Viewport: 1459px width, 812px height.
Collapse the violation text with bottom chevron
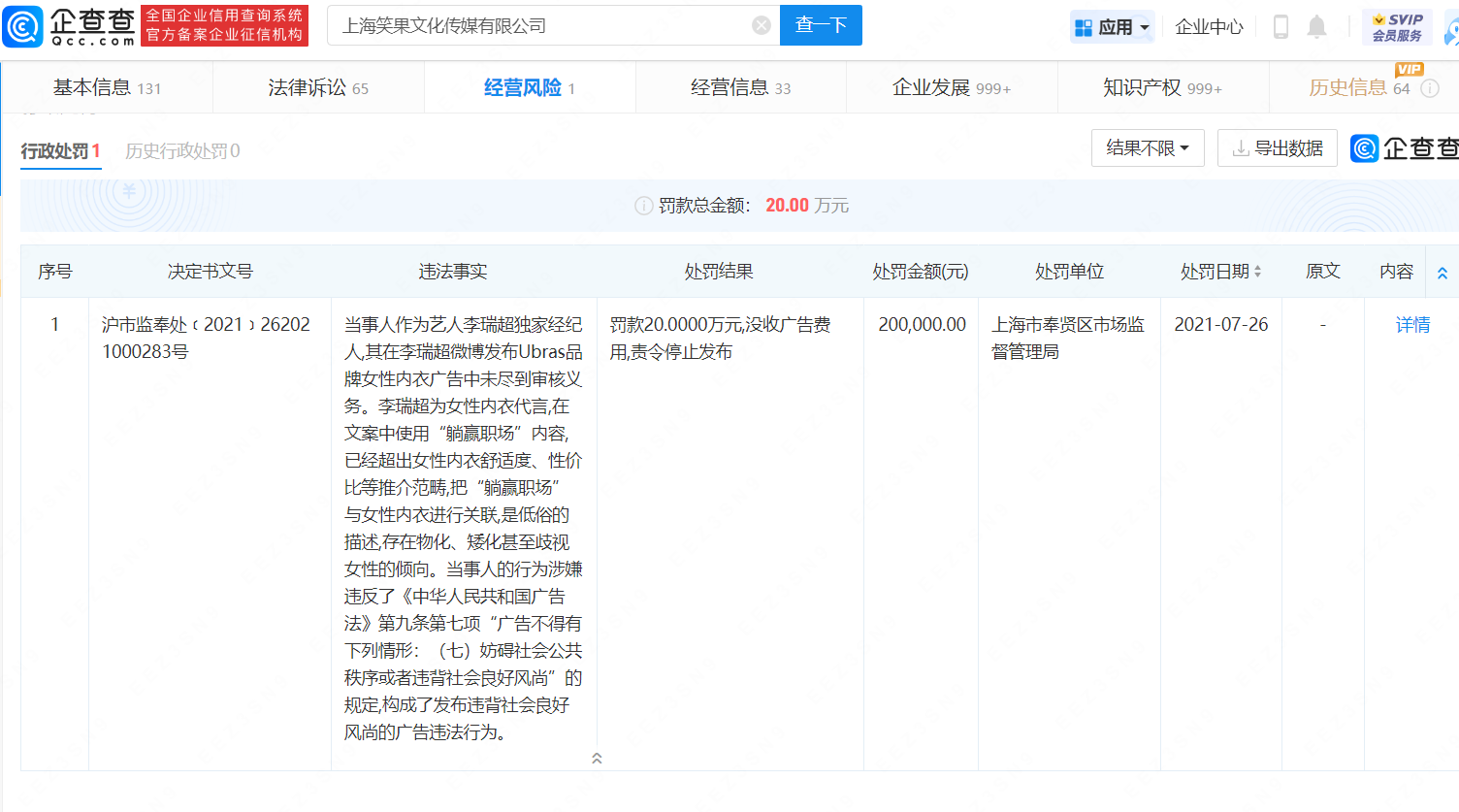click(597, 758)
